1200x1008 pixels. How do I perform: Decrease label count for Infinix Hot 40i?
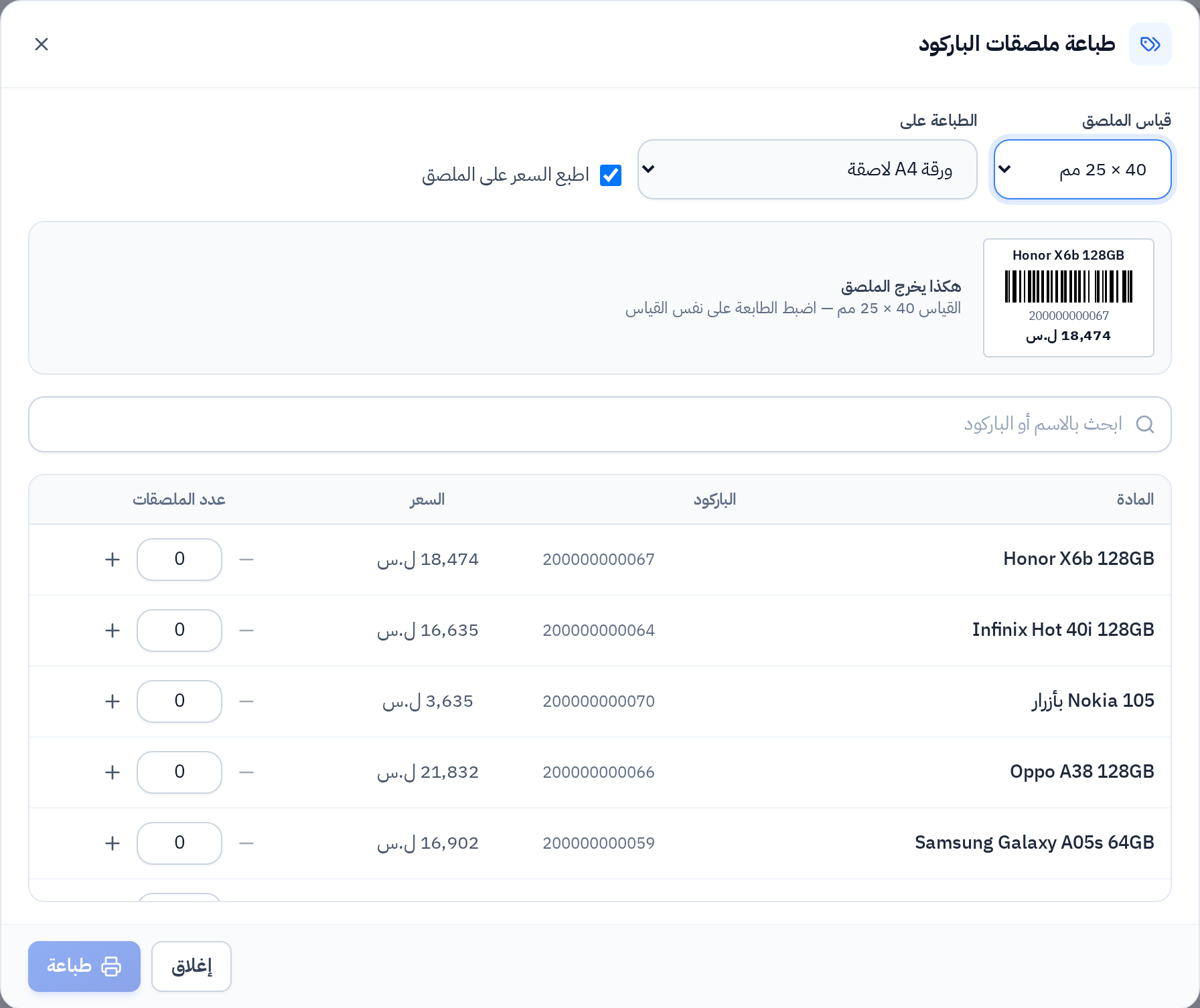246,631
